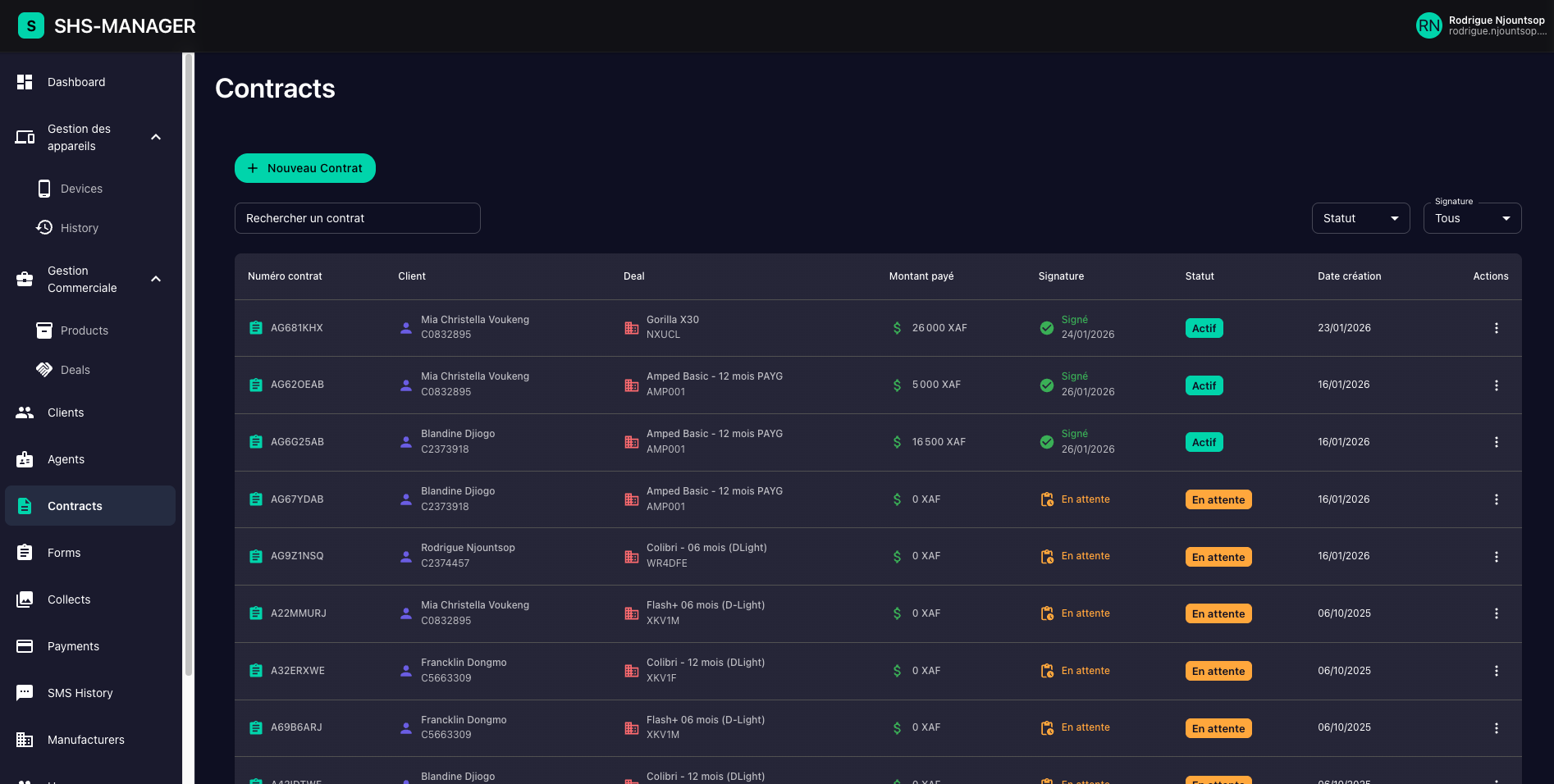Open the Signature filter dropdown
1554x784 pixels.
click(x=1472, y=218)
